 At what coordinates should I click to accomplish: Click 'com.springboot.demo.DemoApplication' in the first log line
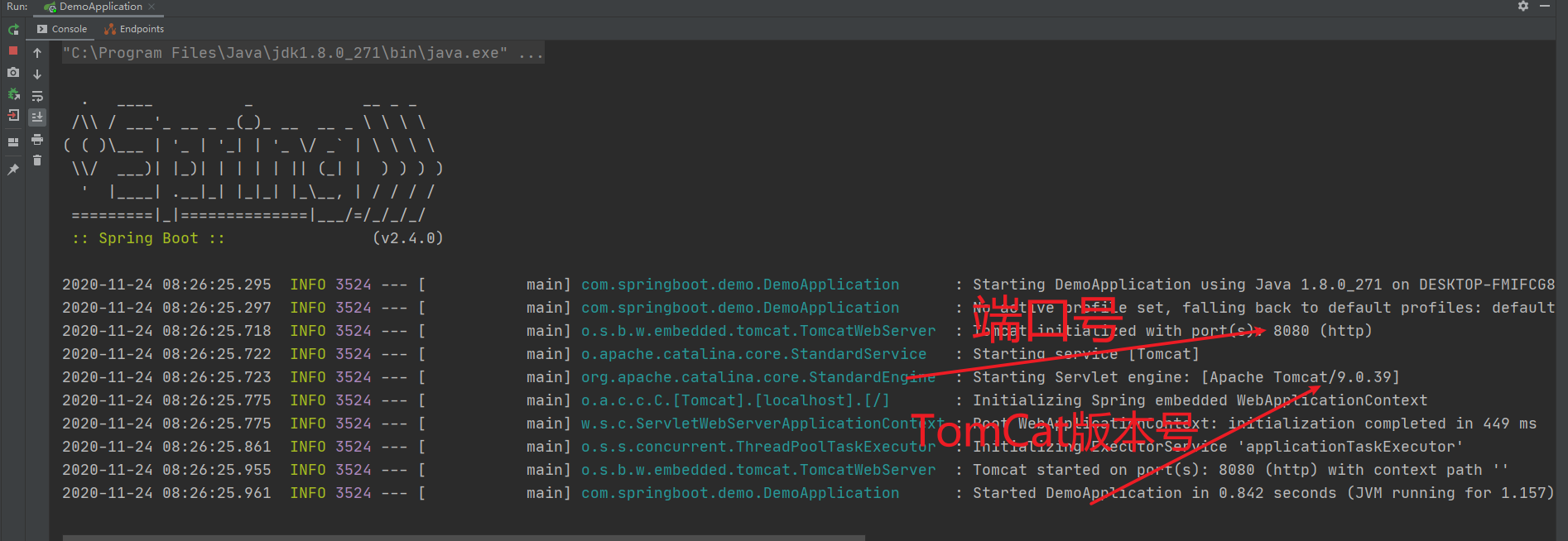[740, 285]
